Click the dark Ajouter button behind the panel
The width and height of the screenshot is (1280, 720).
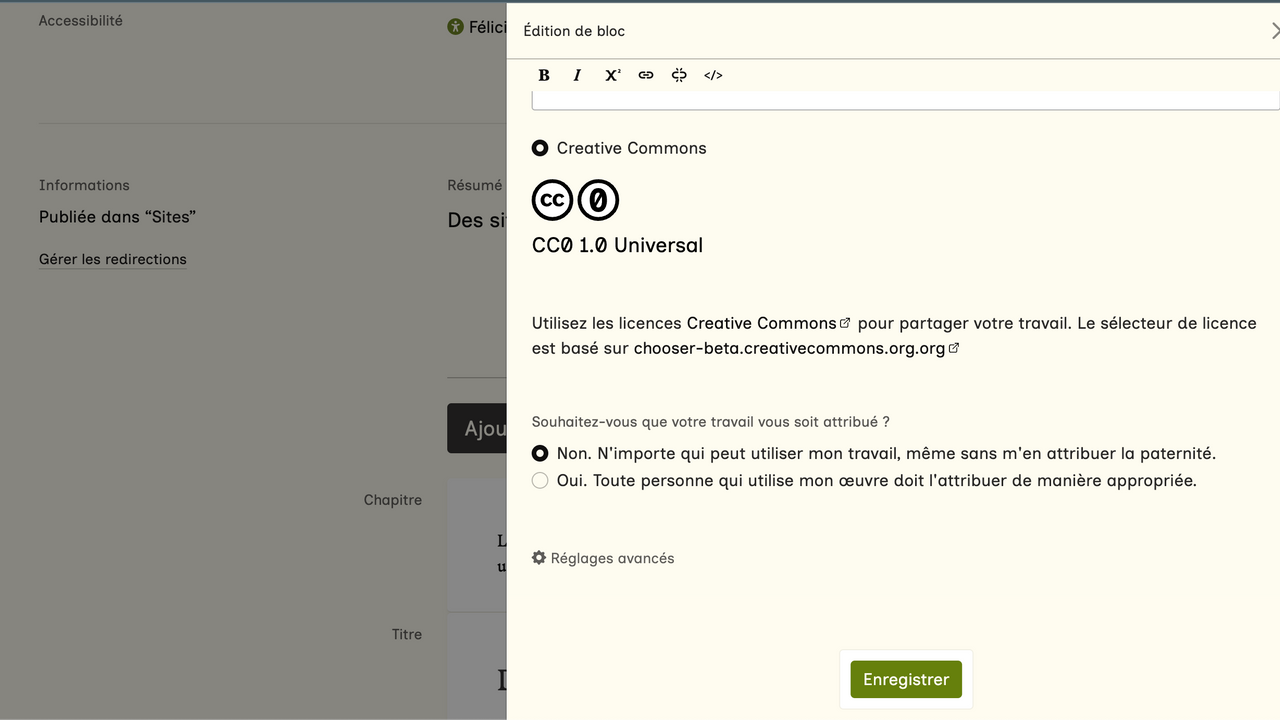click(x=478, y=429)
